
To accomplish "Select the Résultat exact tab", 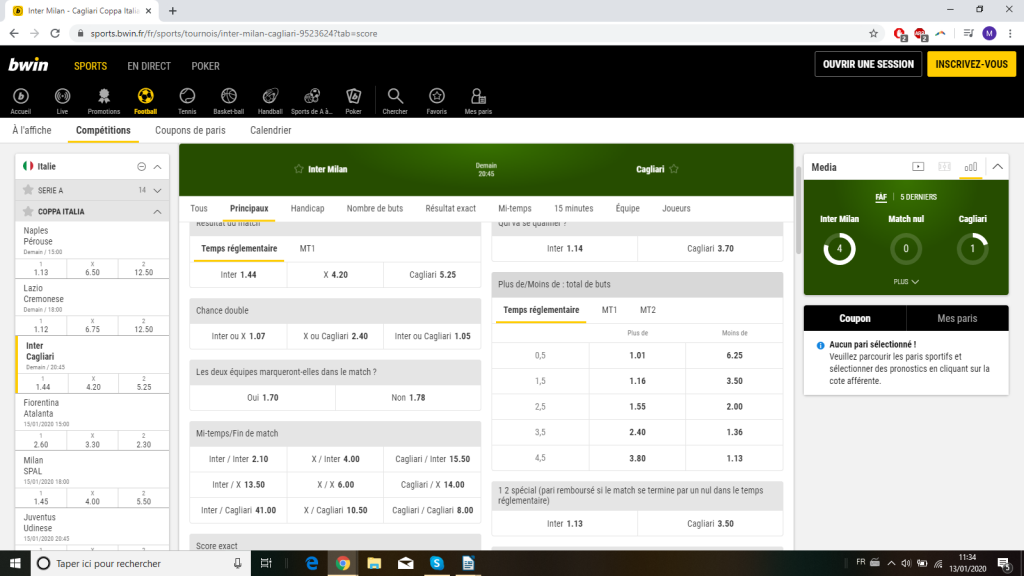I will pos(451,208).
